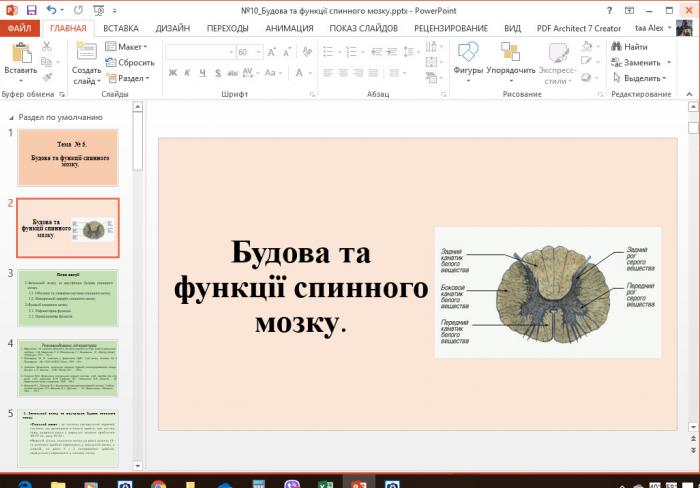Click the Упорядочить (Arrange) icon
The image size is (700, 488).
(511, 52)
